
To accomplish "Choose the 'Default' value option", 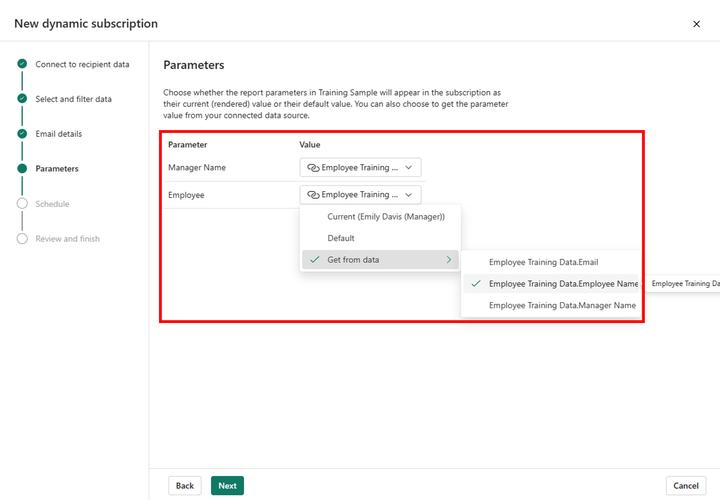I will click(x=341, y=238).
